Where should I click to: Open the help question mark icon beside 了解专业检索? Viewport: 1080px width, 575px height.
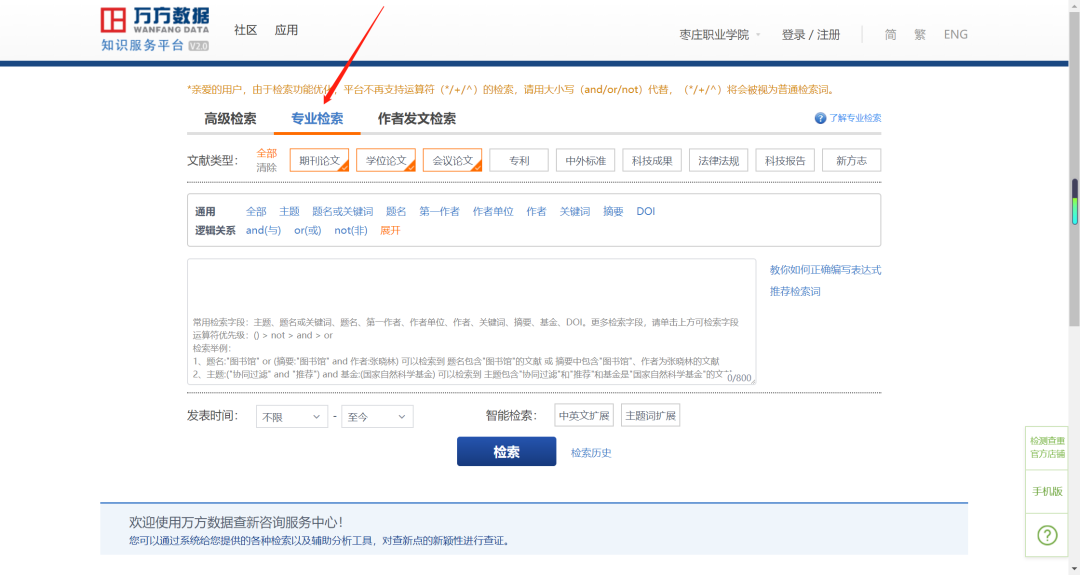click(820, 118)
